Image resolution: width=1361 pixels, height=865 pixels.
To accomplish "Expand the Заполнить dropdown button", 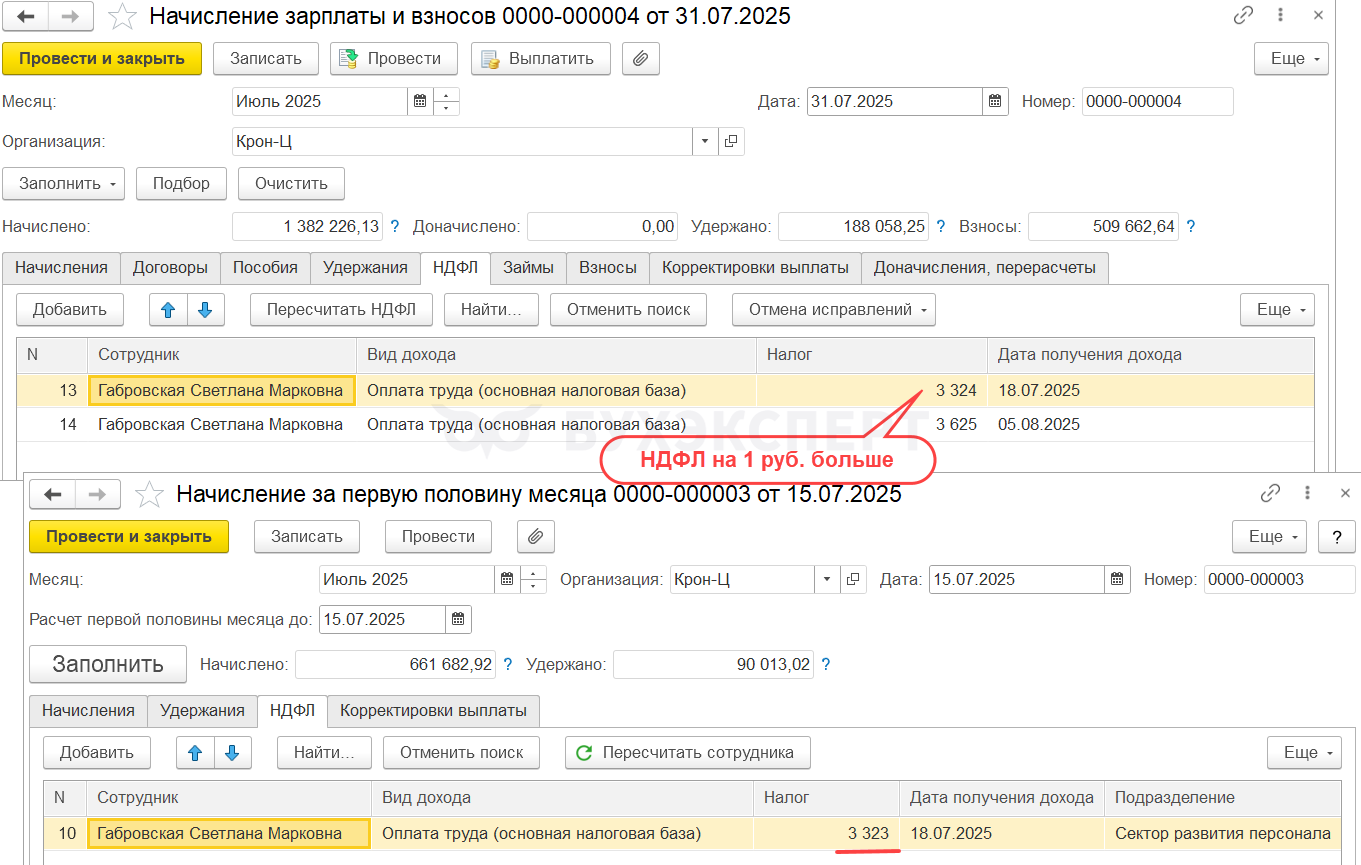I will (63, 183).
